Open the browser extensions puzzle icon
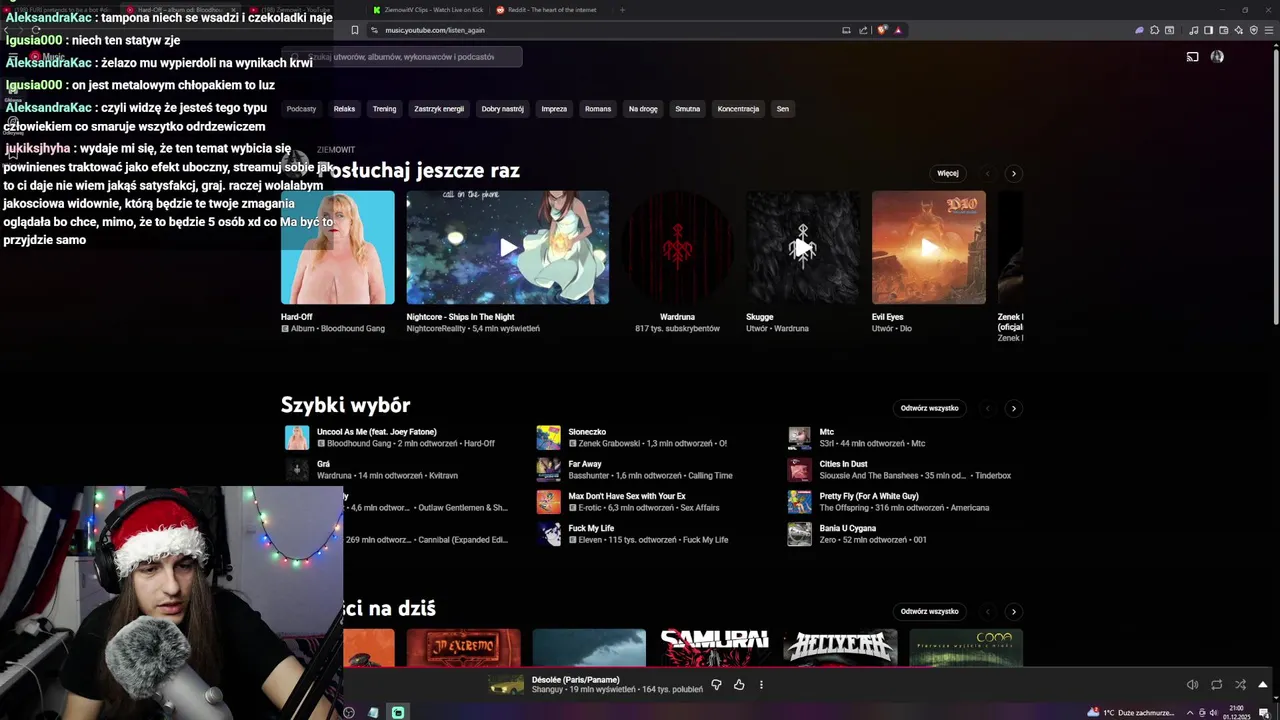1280x720 pixels. tap(1154, 30)
